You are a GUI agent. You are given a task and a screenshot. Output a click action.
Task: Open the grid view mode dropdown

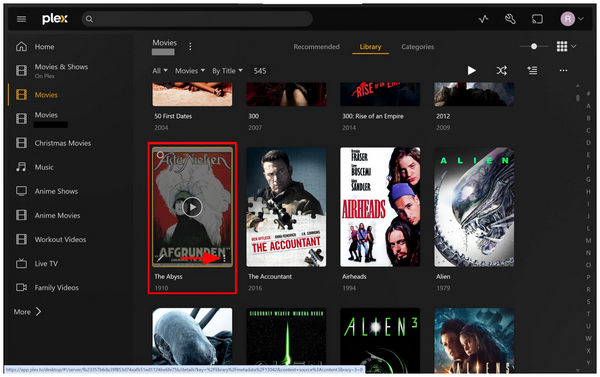(566, 46)
